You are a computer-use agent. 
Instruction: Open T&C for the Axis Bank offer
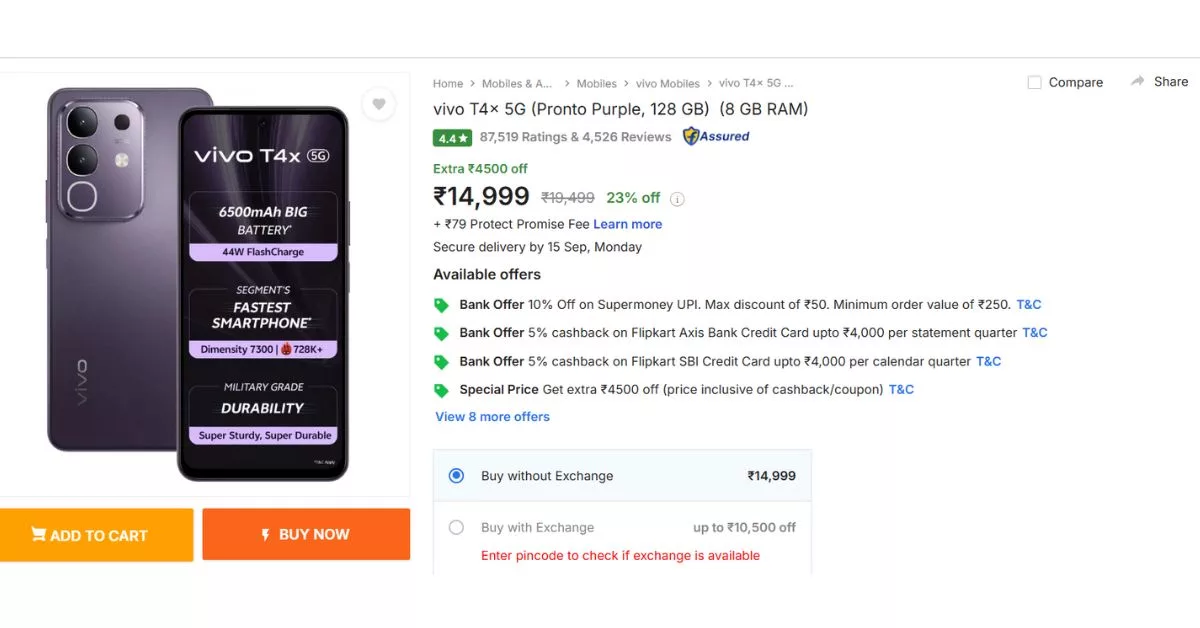click(1035, 332)
